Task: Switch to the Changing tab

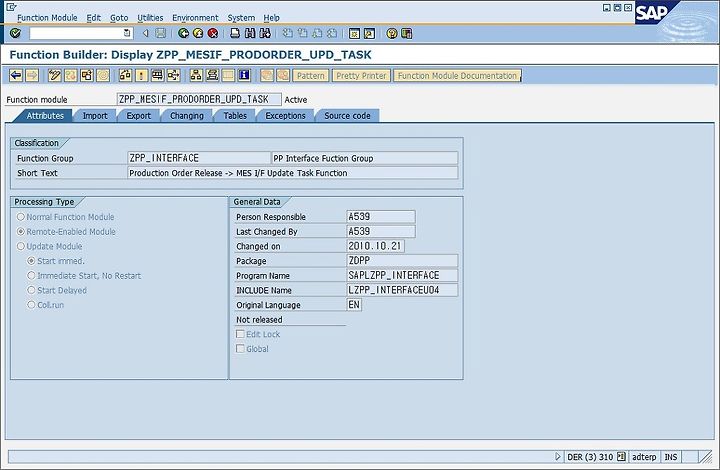Action: [186, 116]
